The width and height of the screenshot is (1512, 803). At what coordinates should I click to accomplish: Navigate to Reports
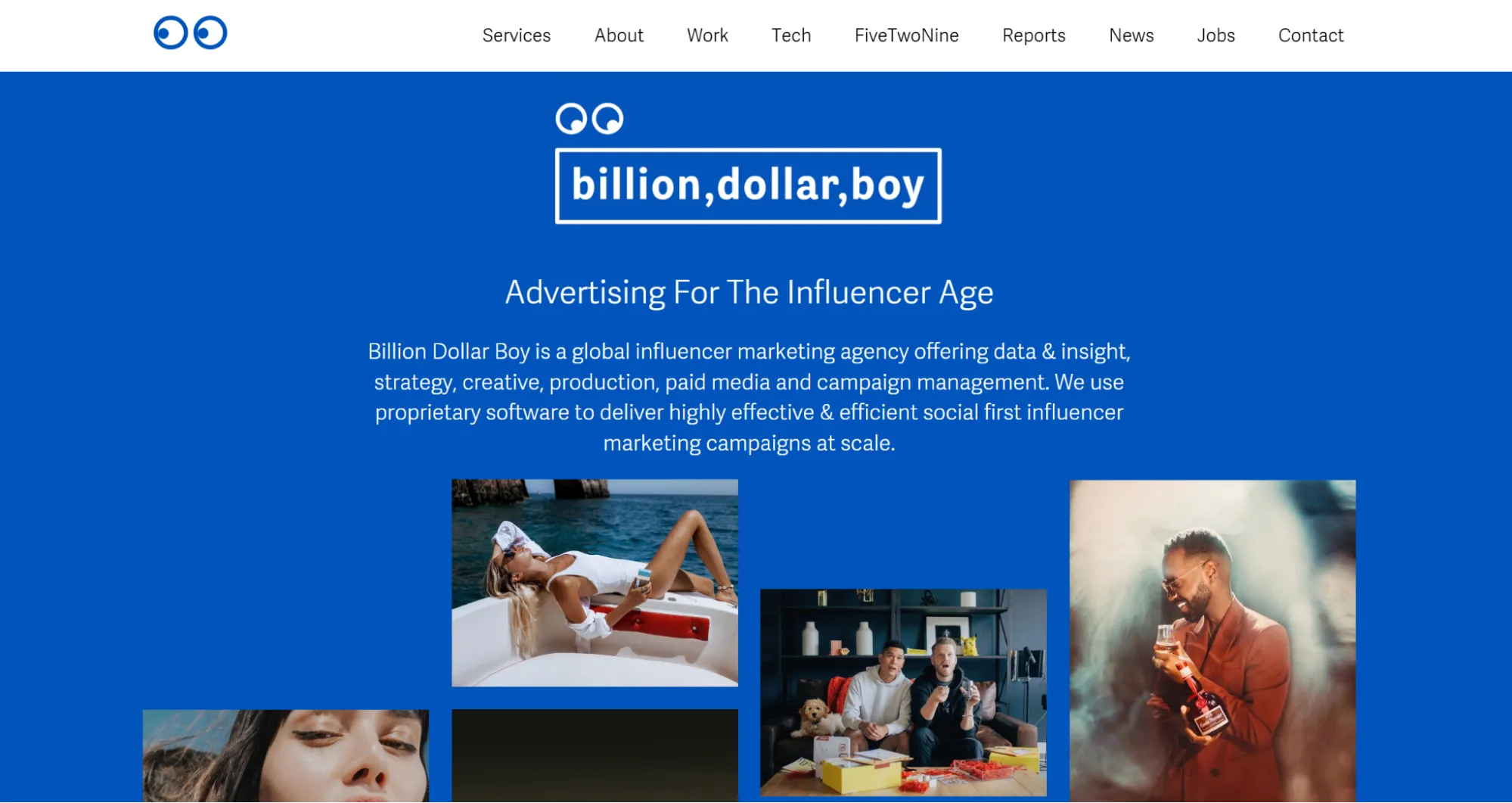(x=1033, y=36)
